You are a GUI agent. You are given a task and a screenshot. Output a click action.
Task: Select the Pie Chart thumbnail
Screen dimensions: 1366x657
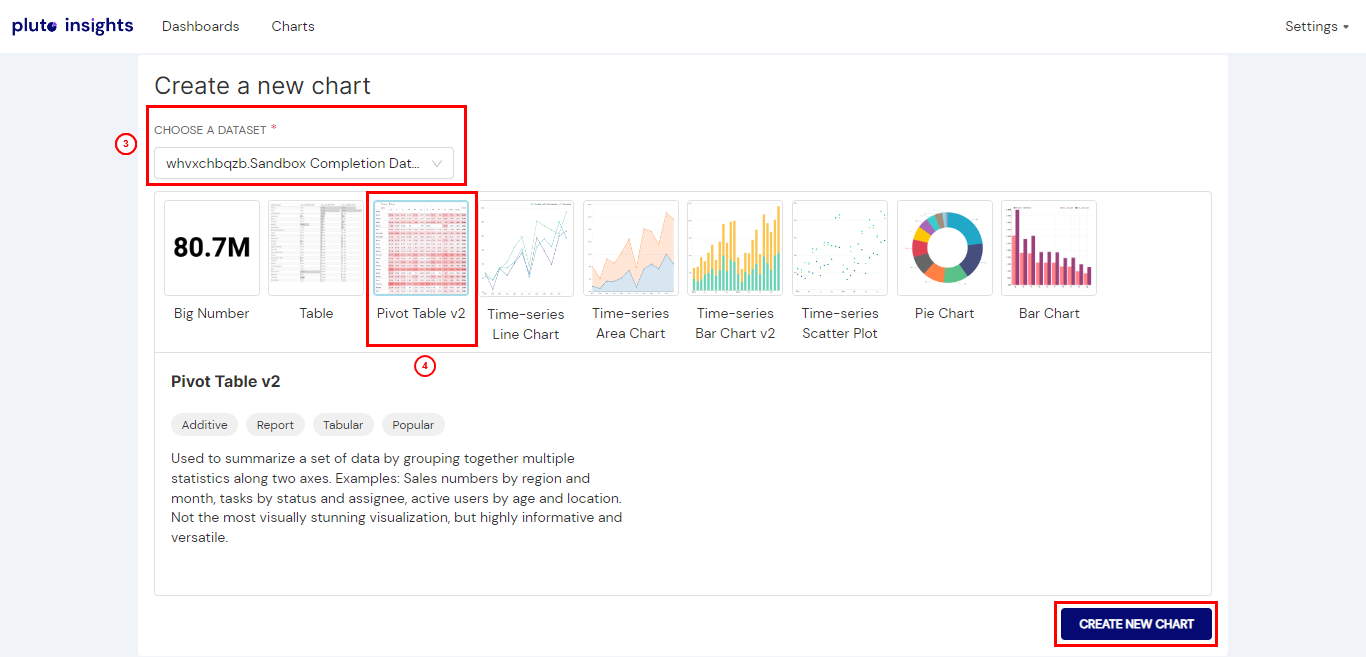945,248
